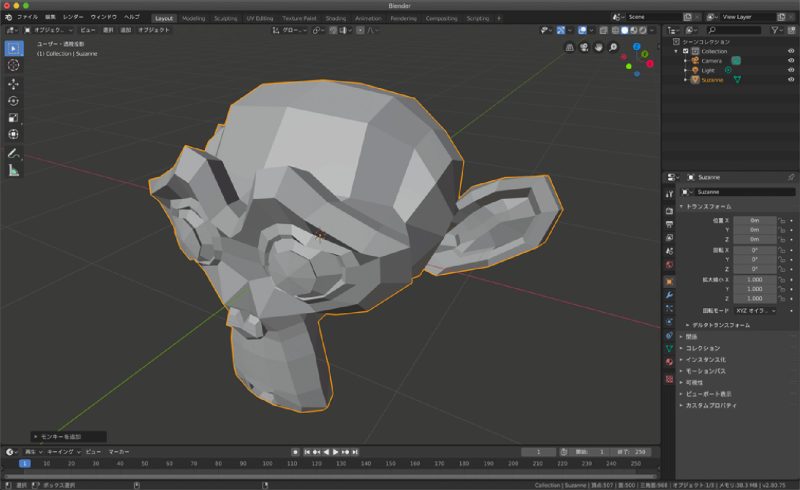
Task: Open the outliner filter dropdown
Action: [x=777, y=30]
